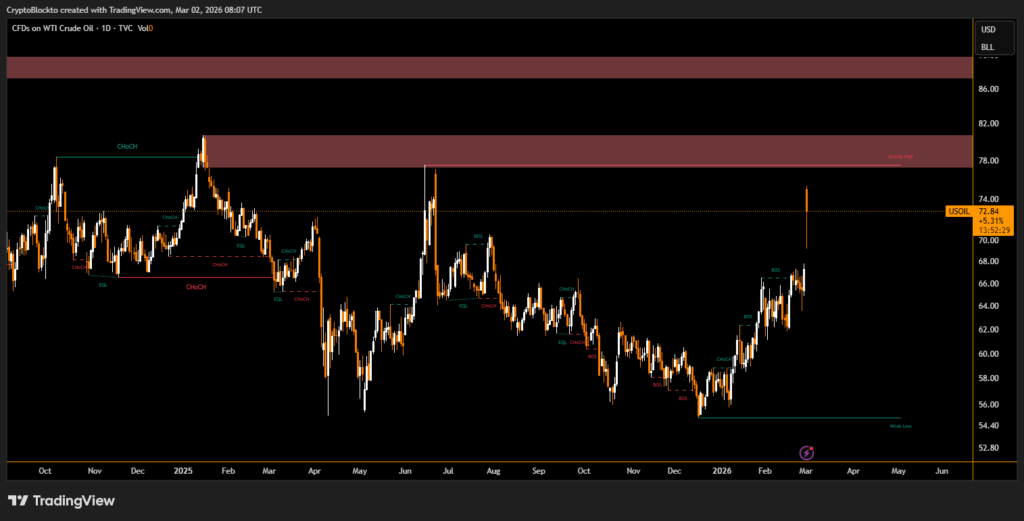Select the large green CHoCH label

[127, 147]
